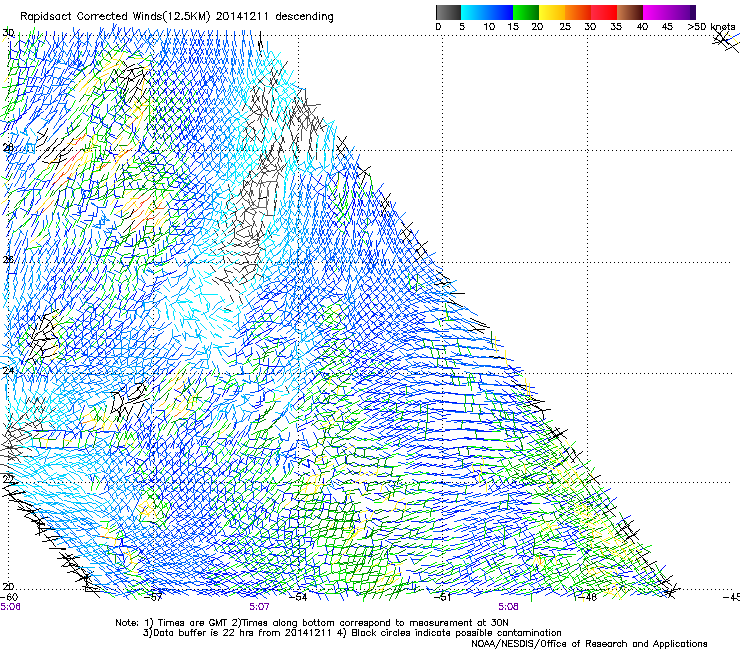The height and width of the screenshot is (650, 740).
Task: Click the "20141211" date in the title
Action: (x=242, y=17)
